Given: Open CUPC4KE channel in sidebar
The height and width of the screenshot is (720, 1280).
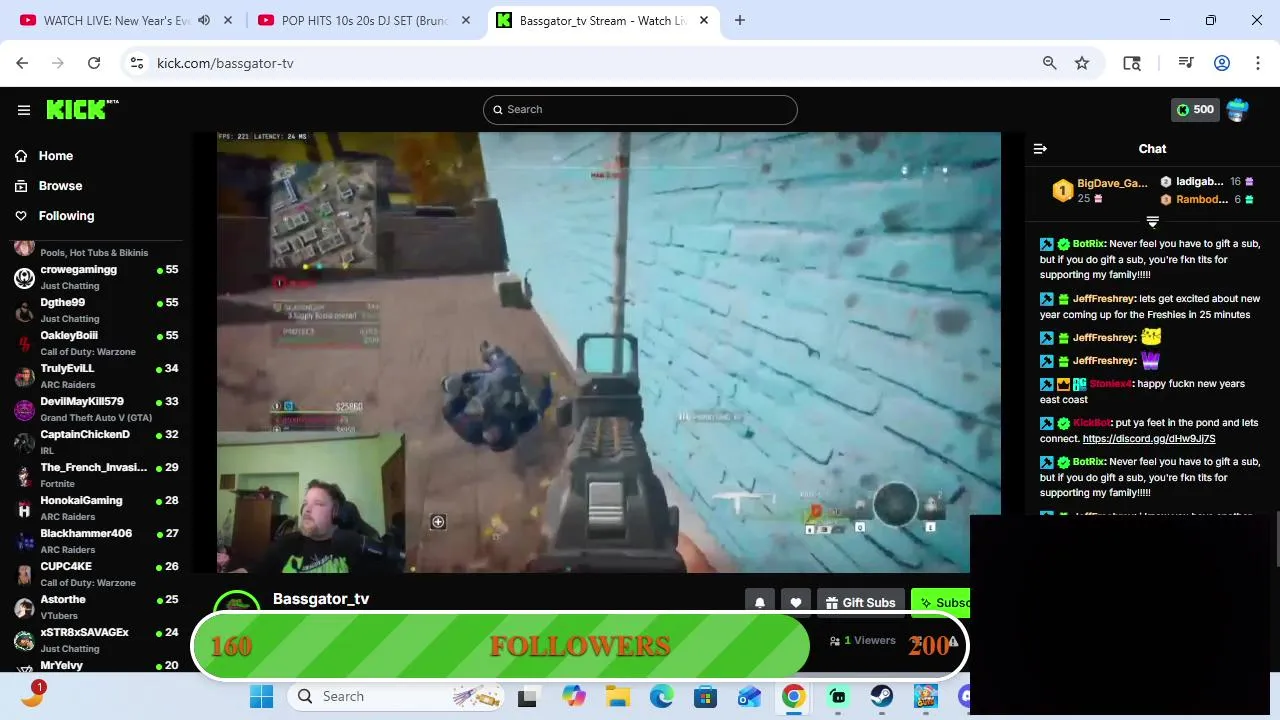Looking at the screenshot, I should (x=96, y=574).
